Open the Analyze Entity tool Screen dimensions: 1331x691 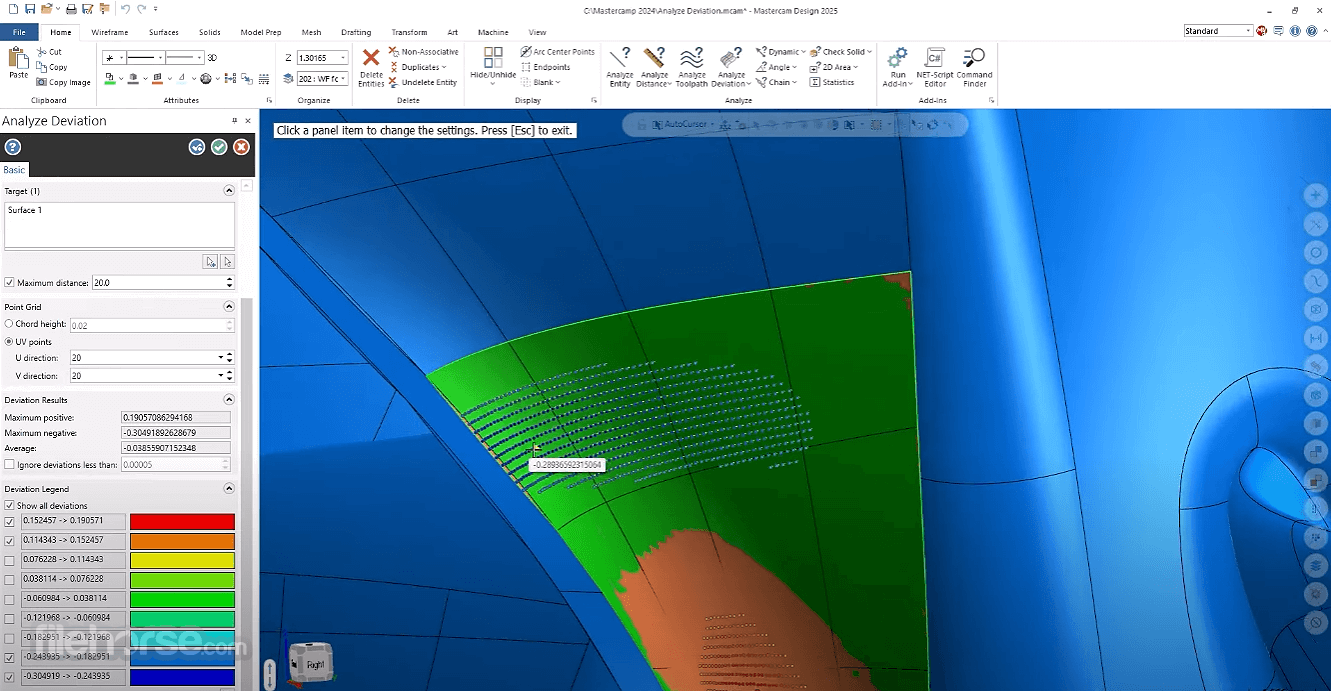point(620,67)
